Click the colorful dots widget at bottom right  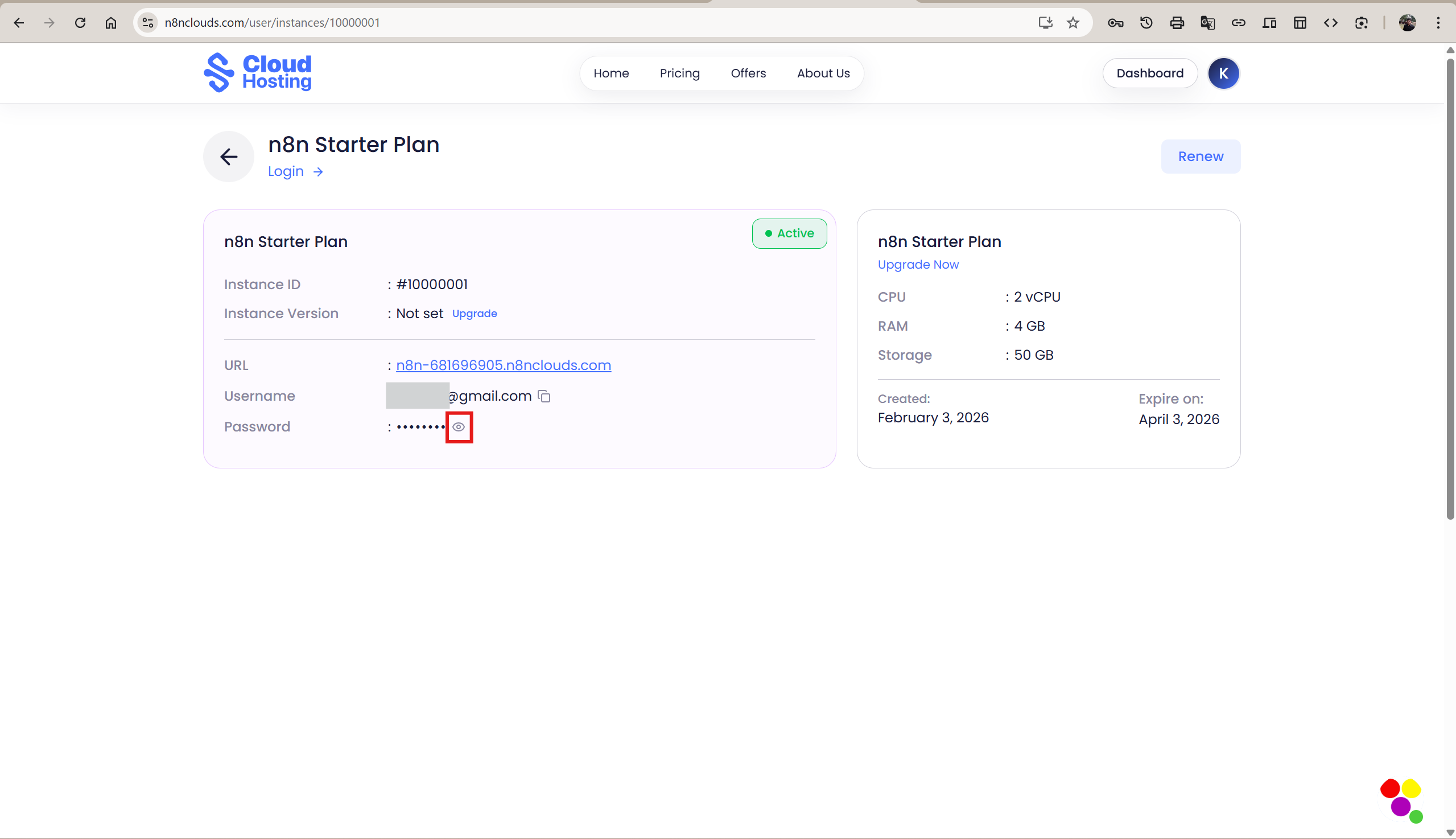tap(1401, 801)
